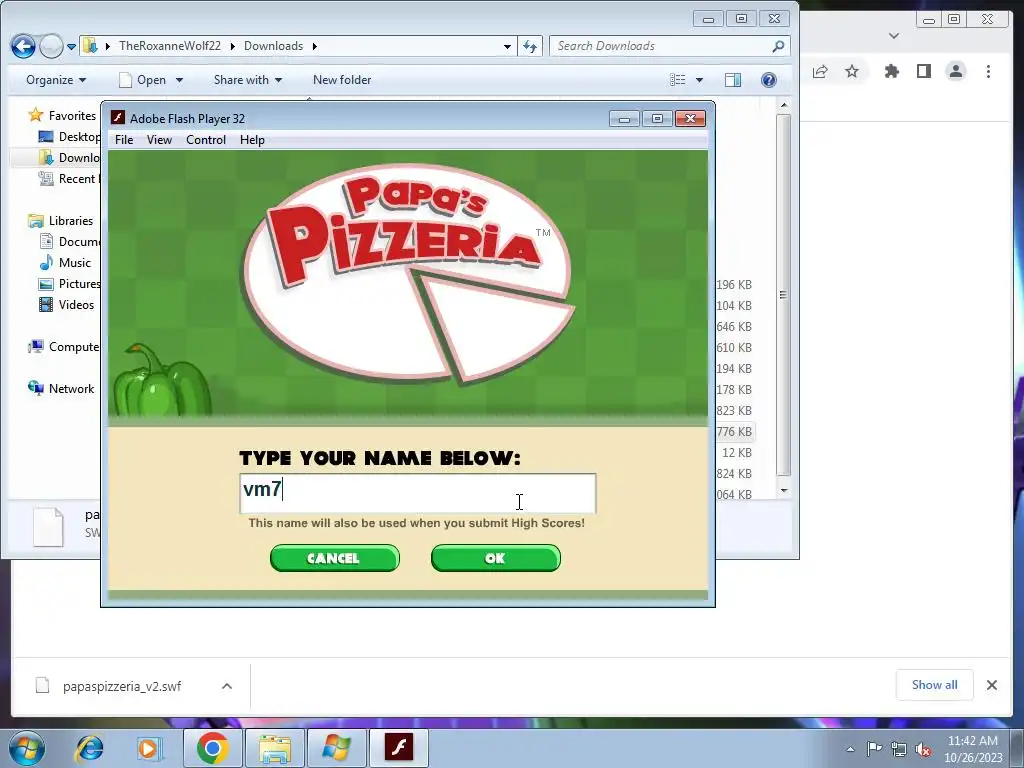The image size is (1024, 768).
Task: Select Computer in the navigation pane
Action: coord(64,347)
